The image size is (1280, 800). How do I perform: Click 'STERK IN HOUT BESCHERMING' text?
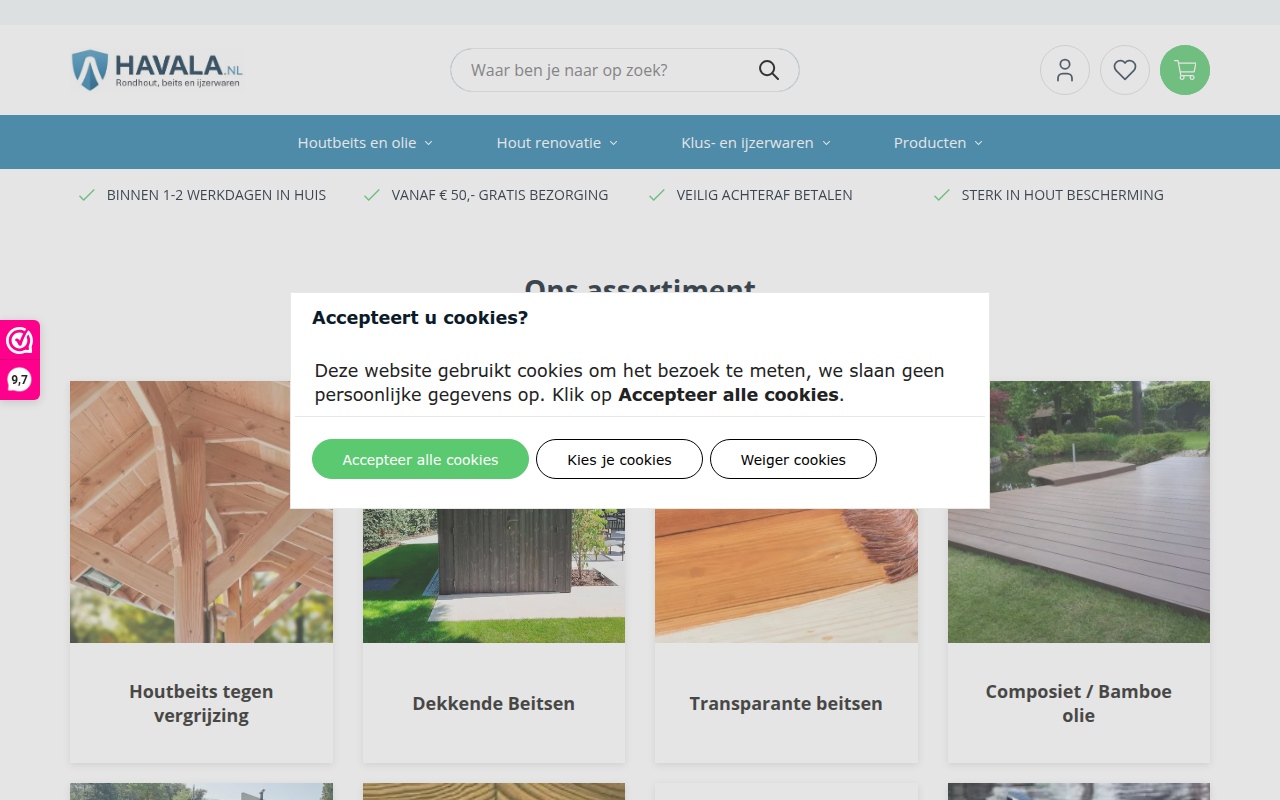coord(1063,195)
